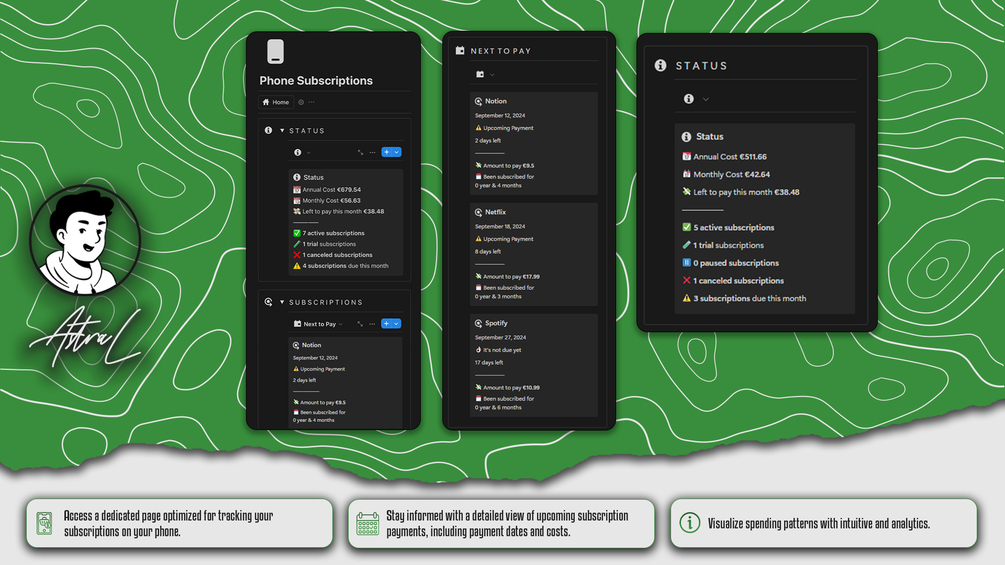Collapse the STATUS section in Phone Subscriptions
The image size is (1005, 565).
tap(282, 131)
